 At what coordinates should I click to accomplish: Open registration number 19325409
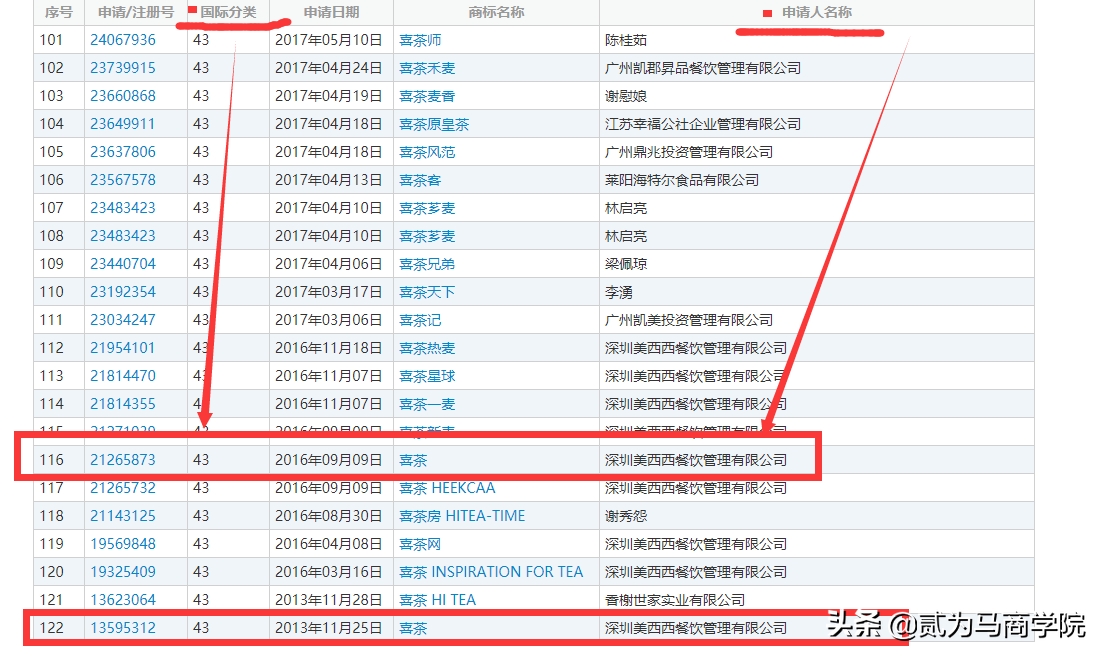click(x=123, y=572)
